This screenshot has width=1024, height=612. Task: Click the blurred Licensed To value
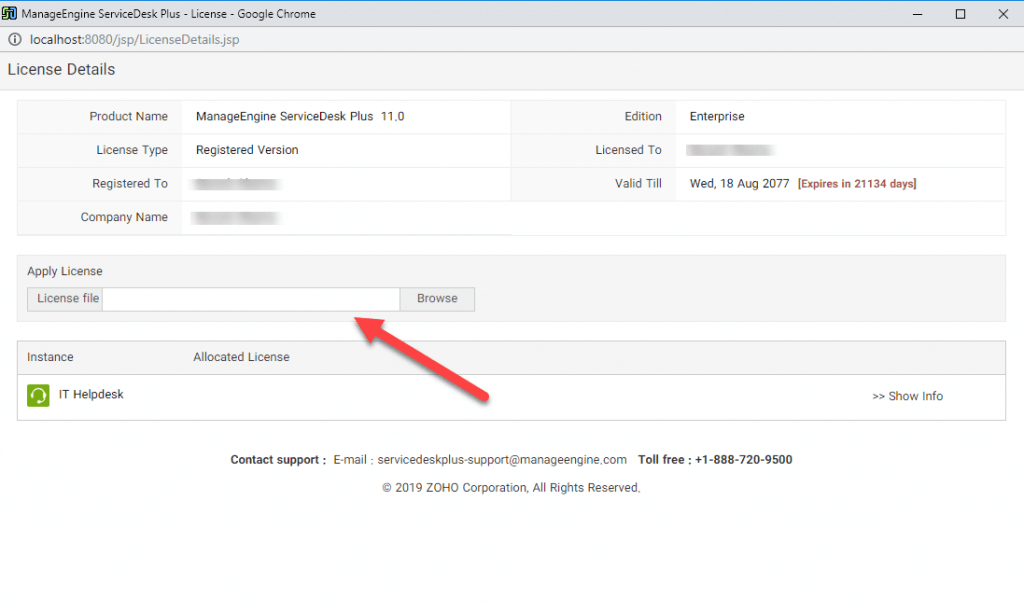(729, 150)
